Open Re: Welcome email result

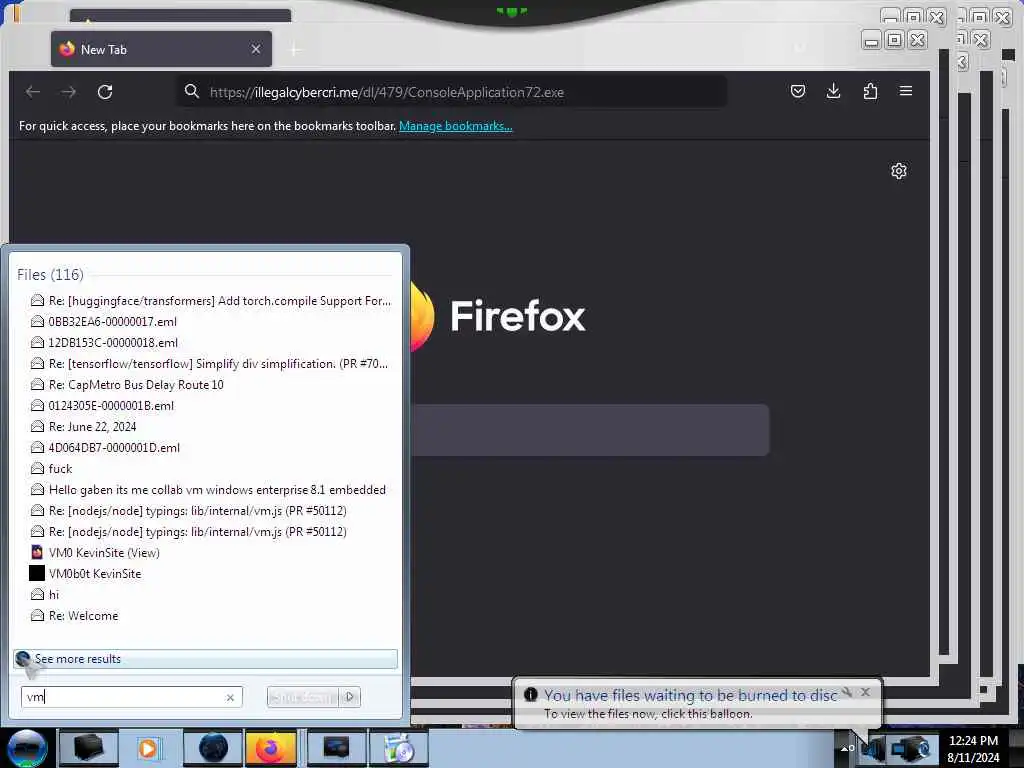pyautogui.click(x=74, y=615)
